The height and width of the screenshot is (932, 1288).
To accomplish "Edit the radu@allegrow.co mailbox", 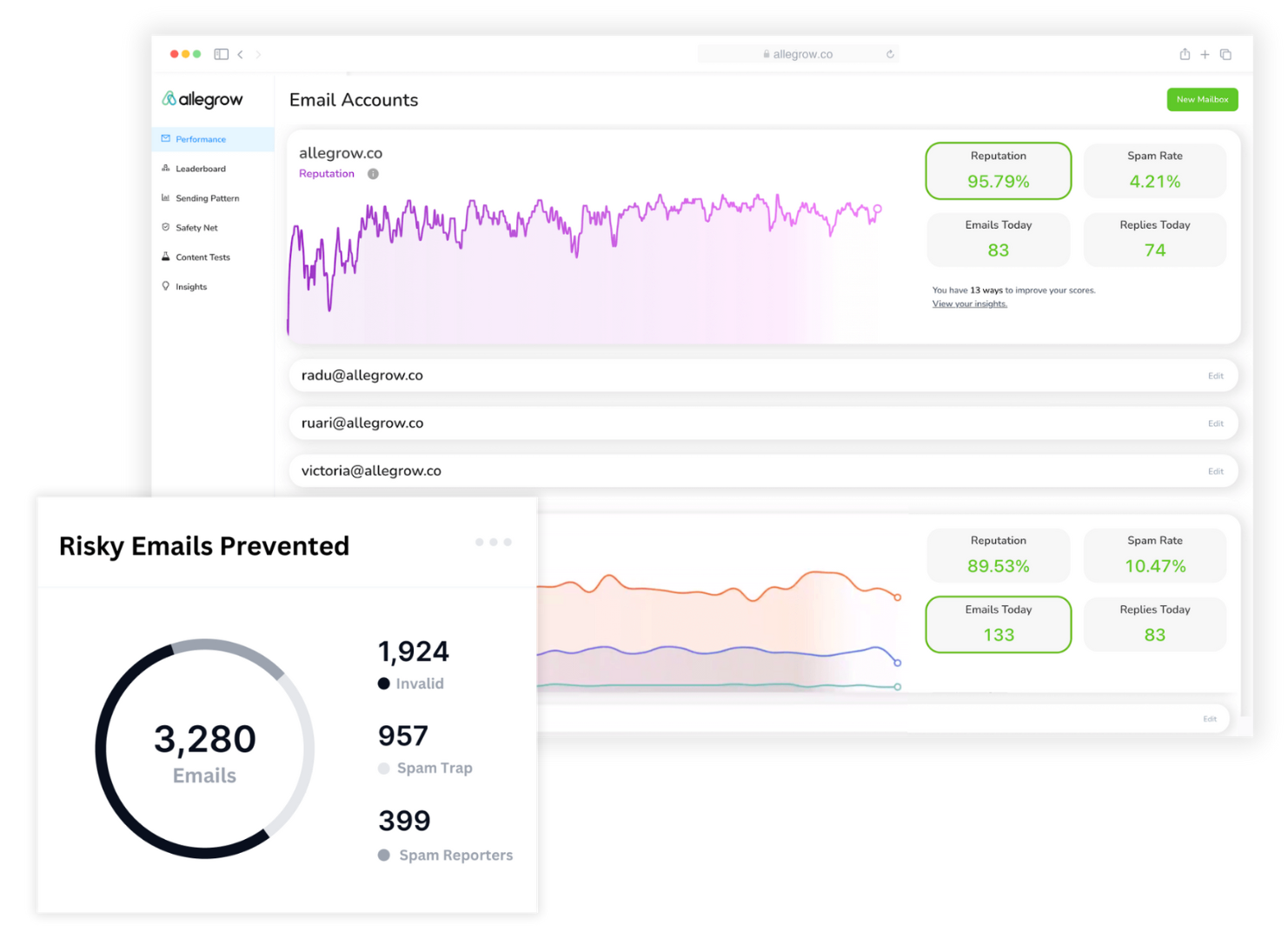I will click(1215, 376).
